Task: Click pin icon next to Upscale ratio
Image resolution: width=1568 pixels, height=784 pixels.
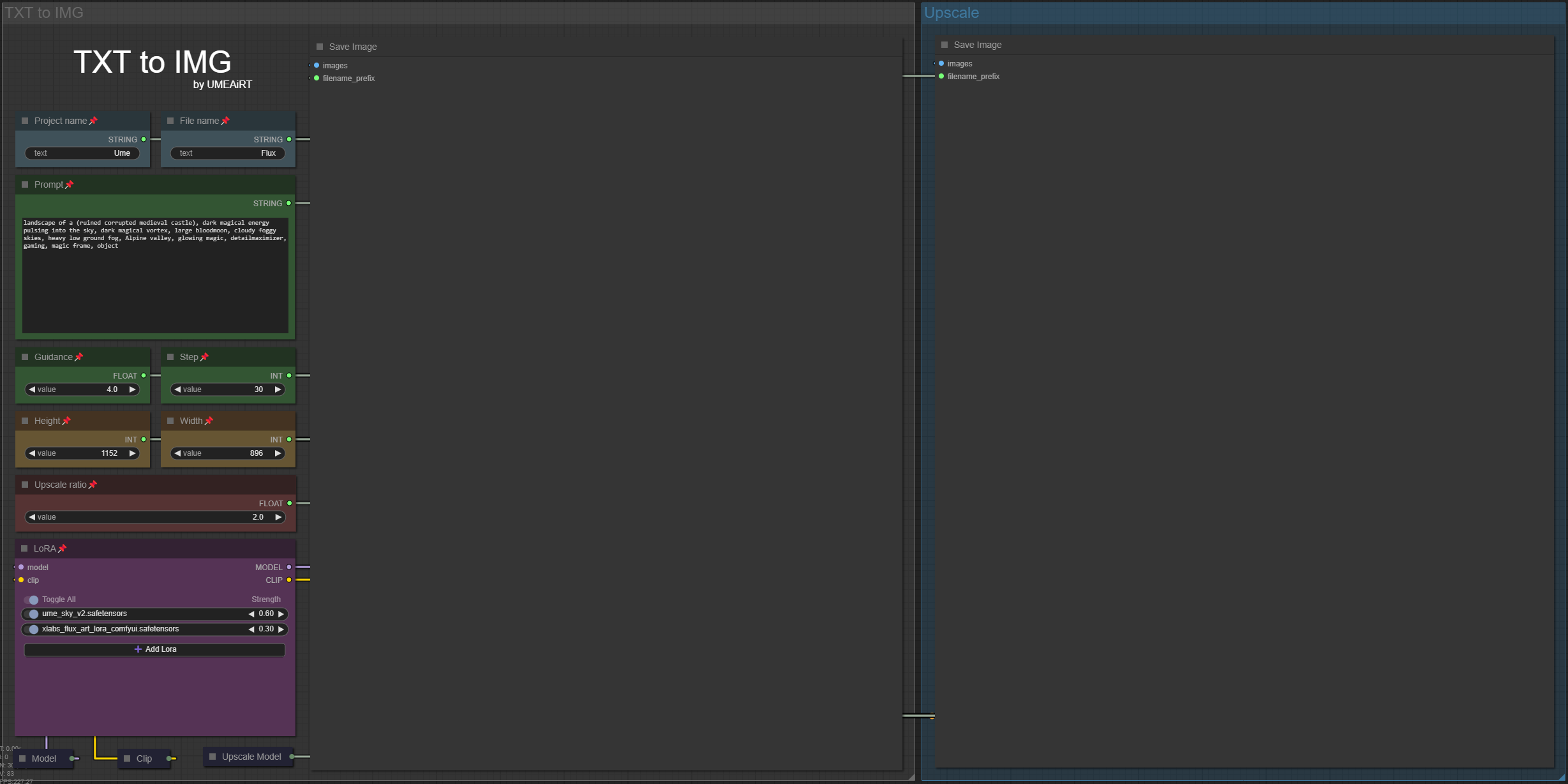Action: (x=93, y=485)
